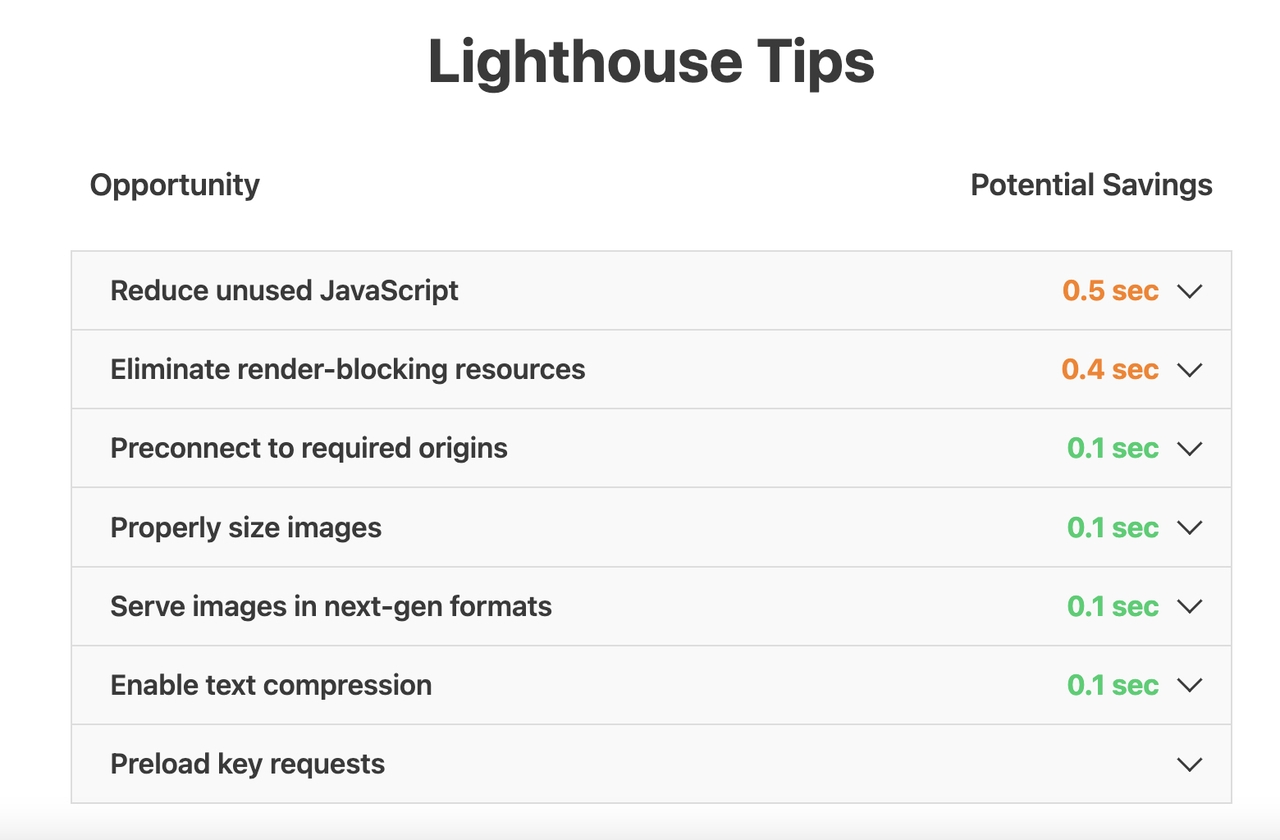Click 0.1 sec savings for Enable text compression
This screenshot has width=1280, height=840.
tap(1112, 686)
